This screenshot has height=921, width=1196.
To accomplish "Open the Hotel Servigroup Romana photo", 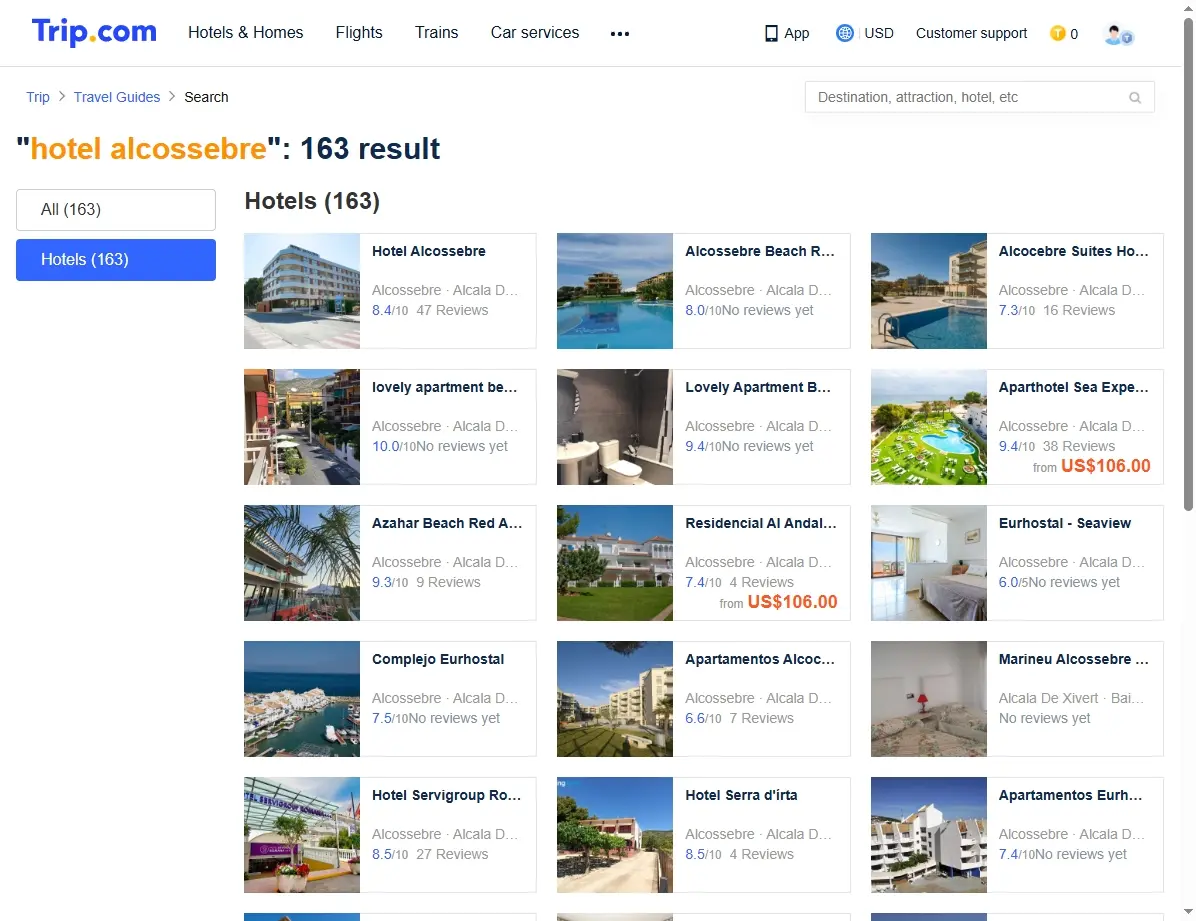I will (x=302, y=835).
